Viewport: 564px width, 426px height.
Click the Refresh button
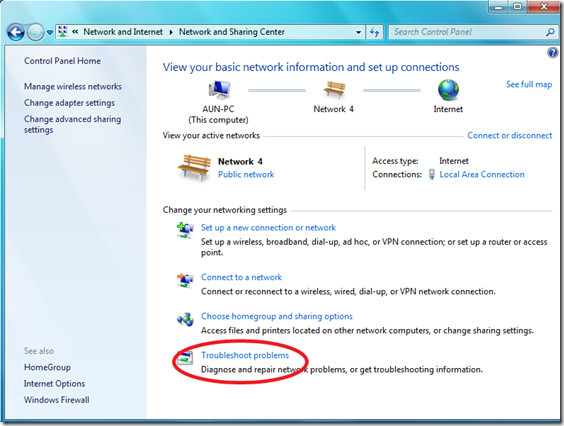[x=374, y=32]
